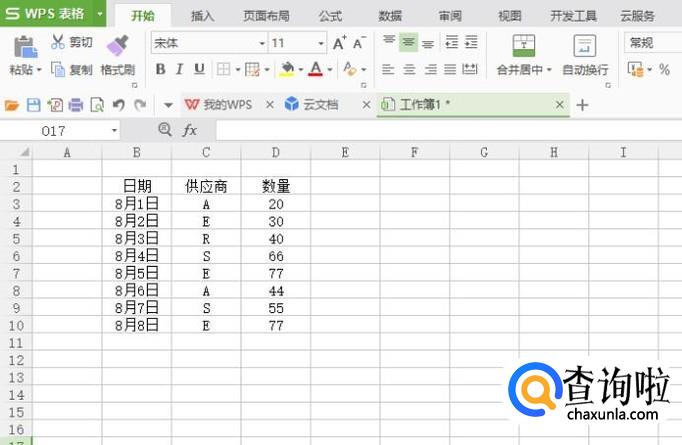The width and height of the screenshot is (682, 445).
Task: Select the cell containing 供应商 header
Action: 206,186
